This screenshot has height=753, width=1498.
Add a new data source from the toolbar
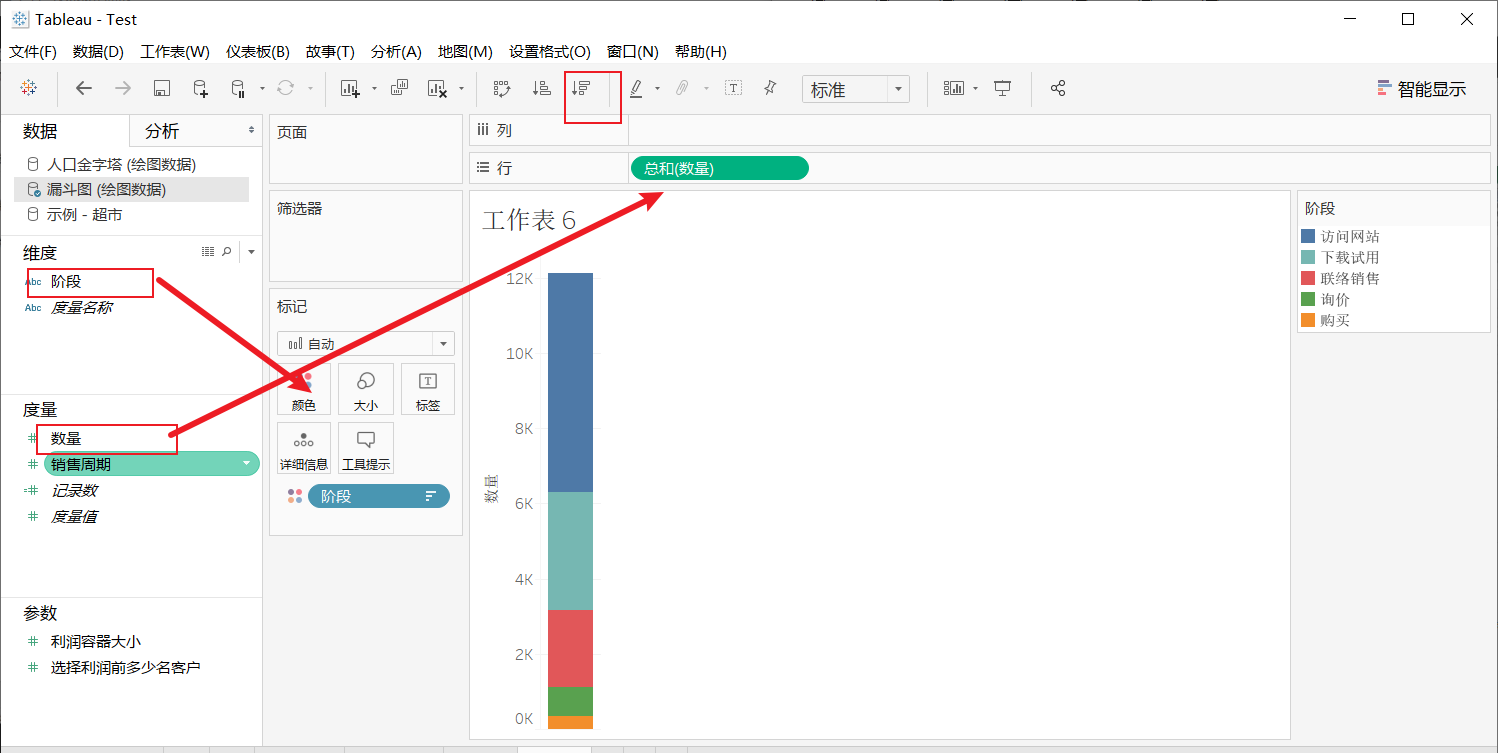(200, 88)
